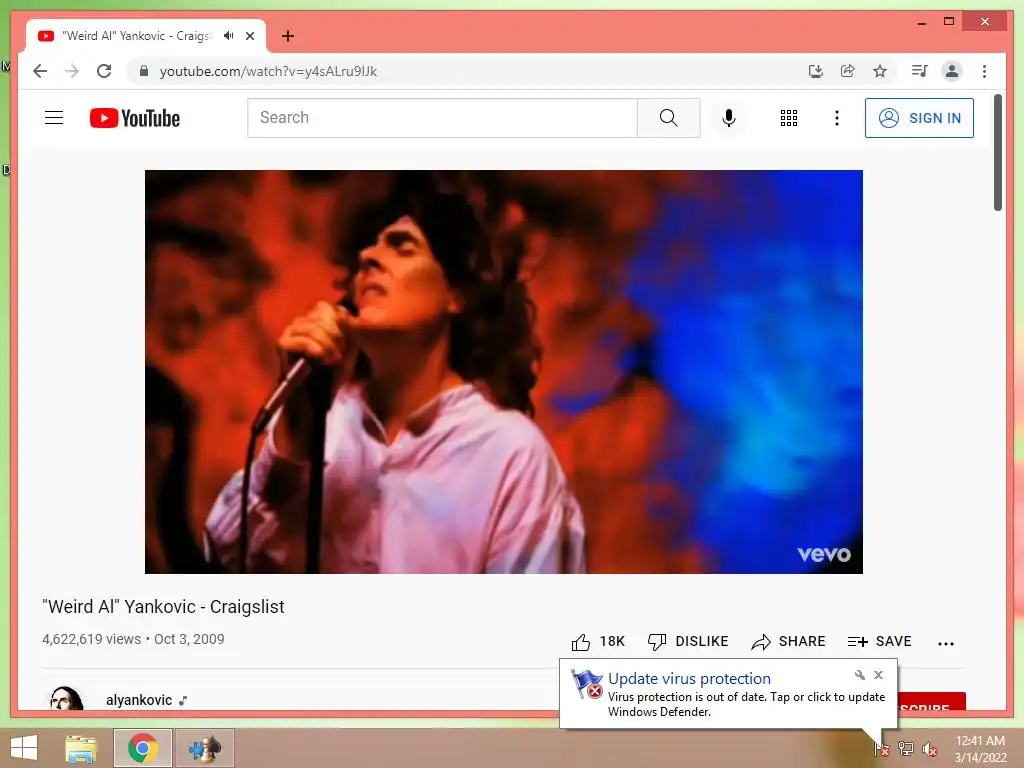The width and height of the screenshot is (1024, 768).
Task: Open File Explorer from taskbar
Action: [81, 748]
